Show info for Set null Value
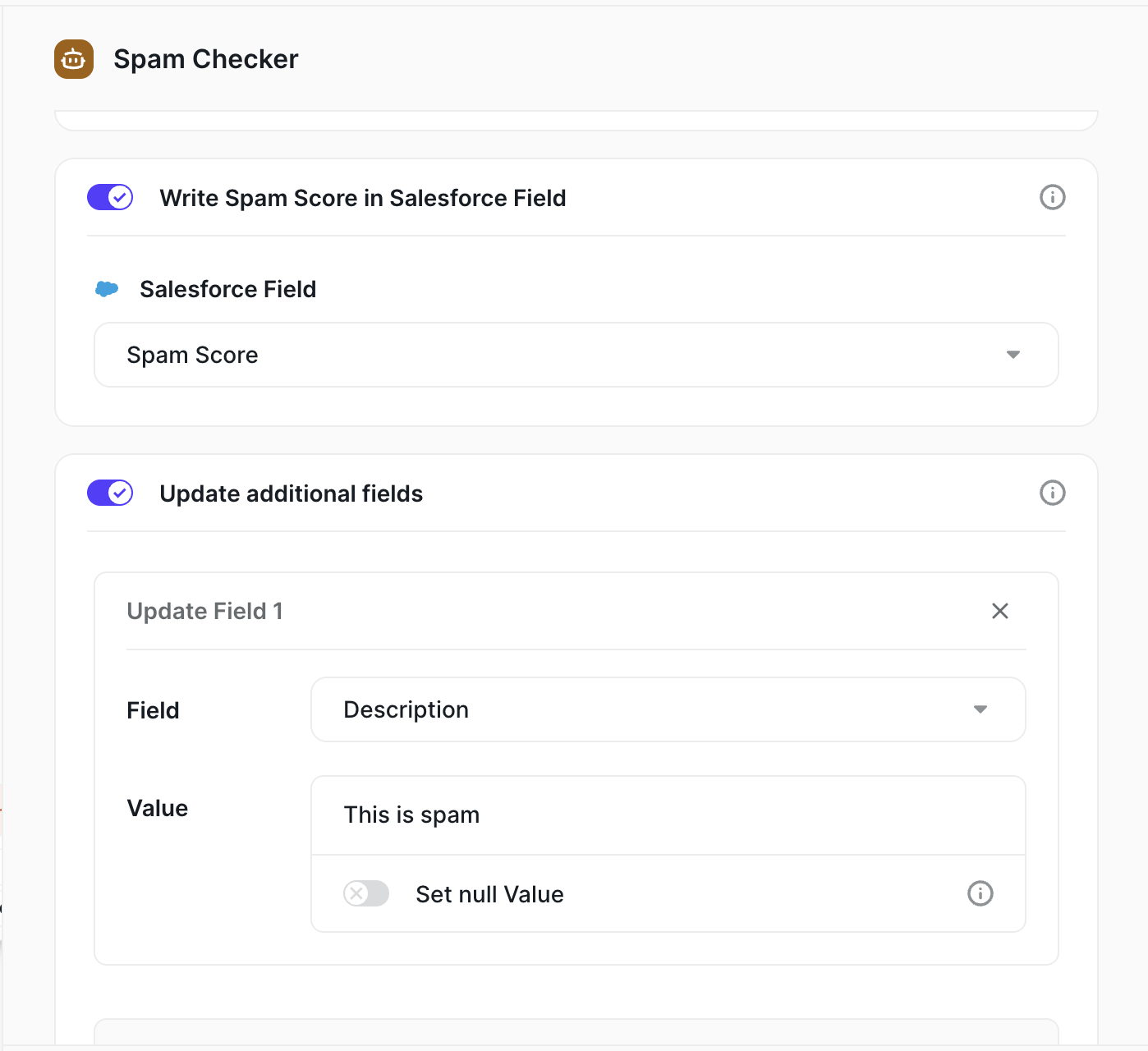Viewport: 1148px width, 1051px height. [980, 893]
